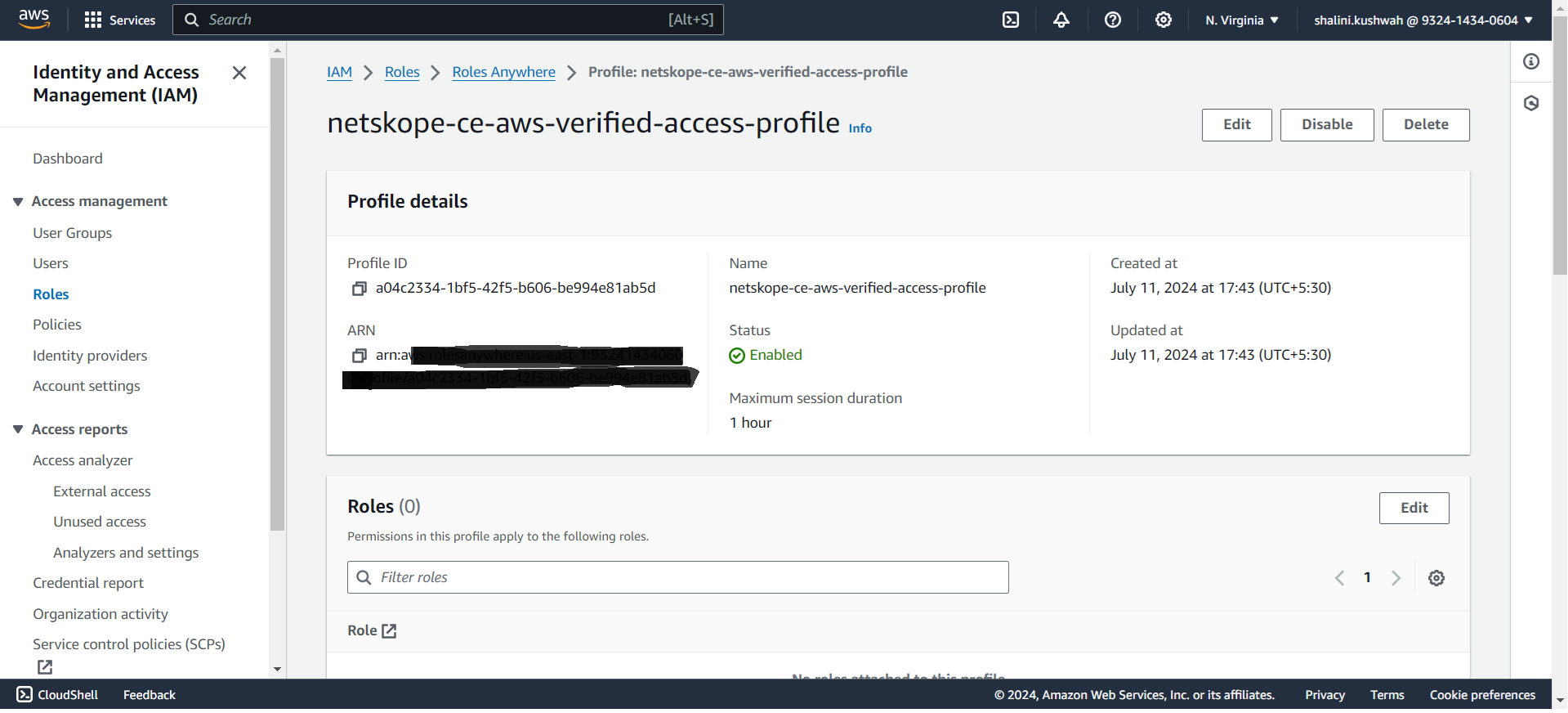The height and width of the screenshot is (713, 1568).
Task: Go to next page of roles
Action: click(x=1396, y=578)
